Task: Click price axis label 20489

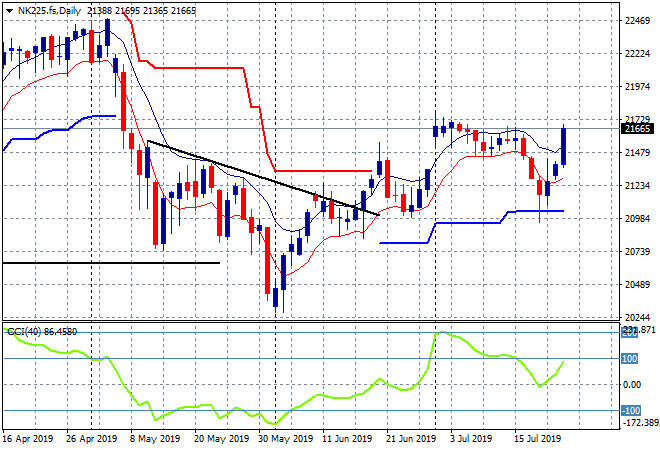Action: point(637,285)
